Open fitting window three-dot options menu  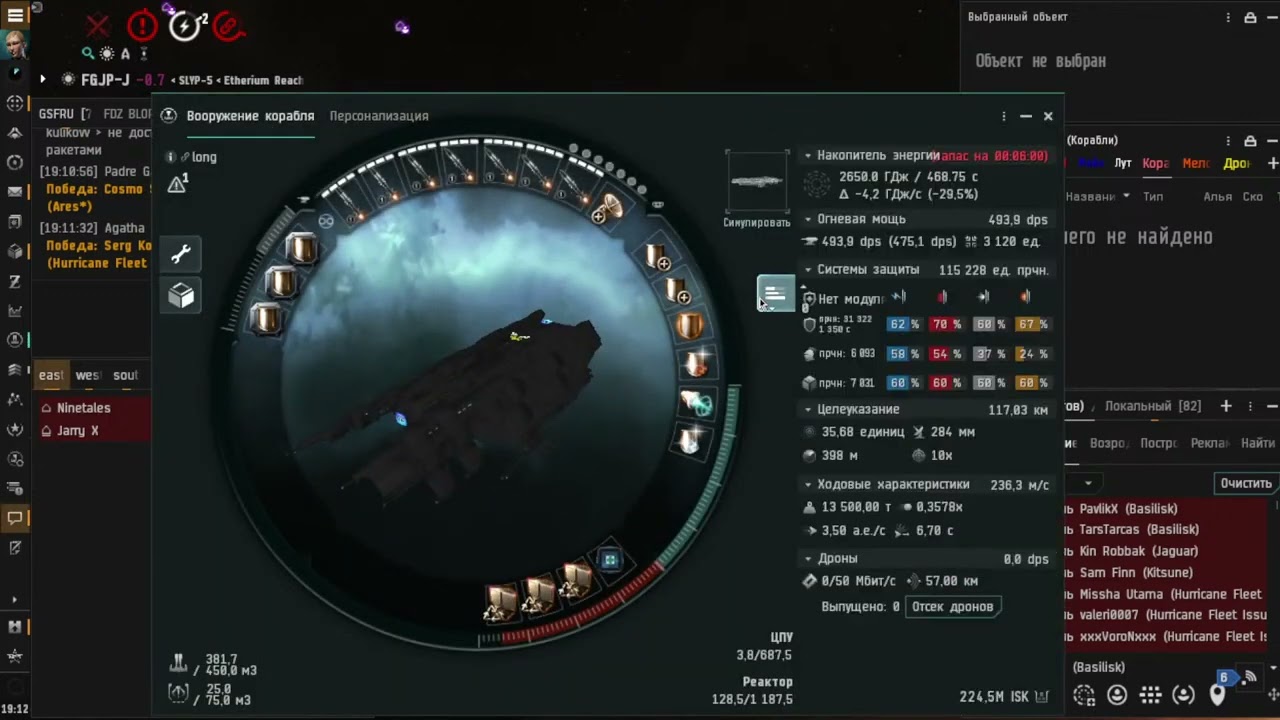tap(1004, 116)
